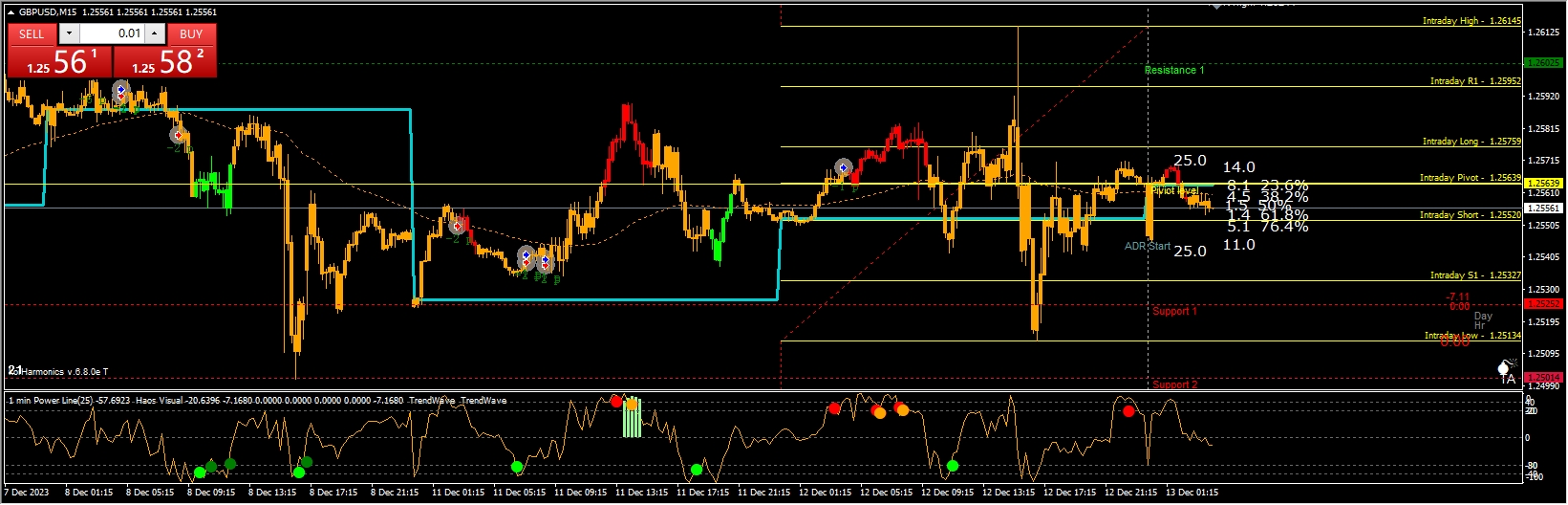
Task: Click the GBPUSD,M15 chart title
Action: click(49, 12)
